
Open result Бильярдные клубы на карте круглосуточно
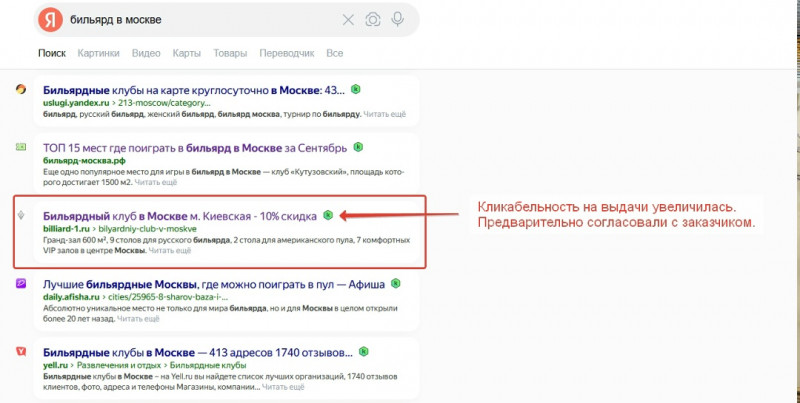point(194,90)
